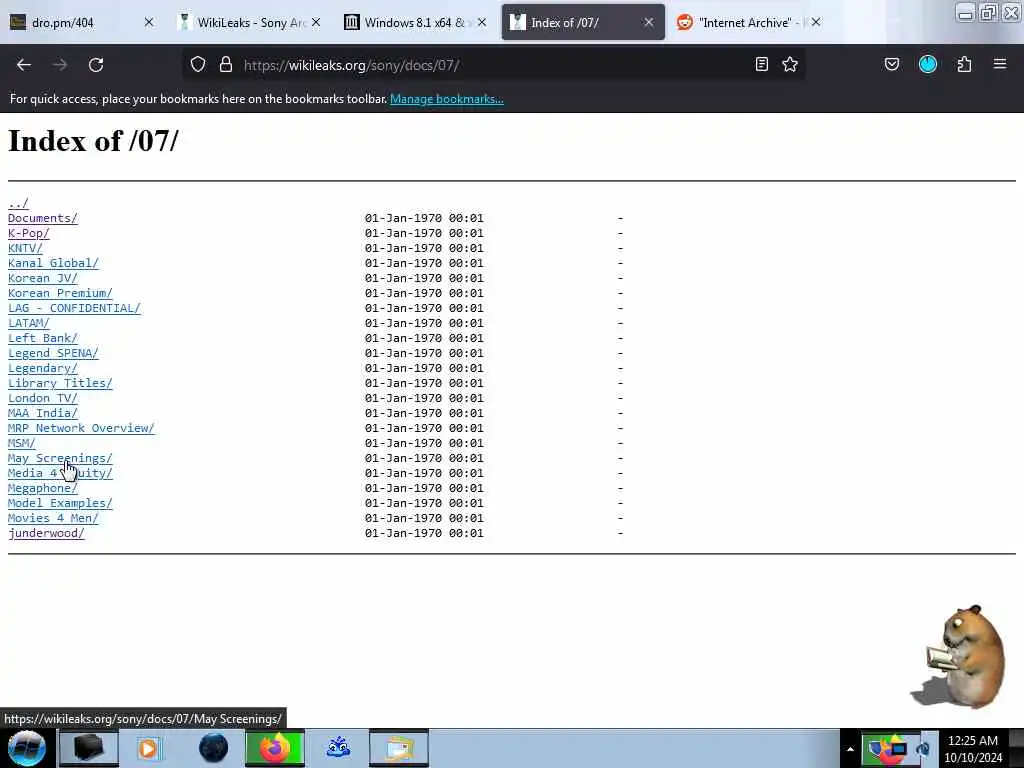The height and width of the screenshot is (768, 1024).
Task: Open the Save to Pocket icon
Action: click(x=891, y=64)
